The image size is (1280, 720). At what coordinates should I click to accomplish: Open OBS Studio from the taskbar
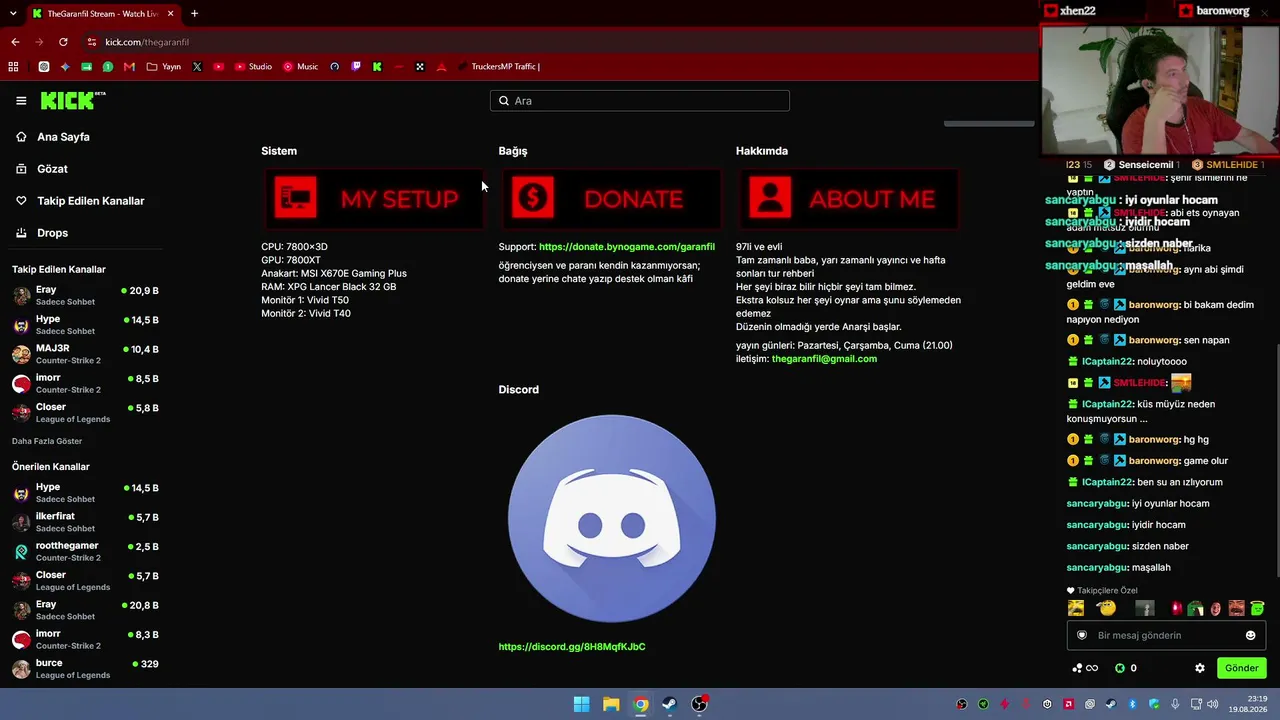[700, 704]
